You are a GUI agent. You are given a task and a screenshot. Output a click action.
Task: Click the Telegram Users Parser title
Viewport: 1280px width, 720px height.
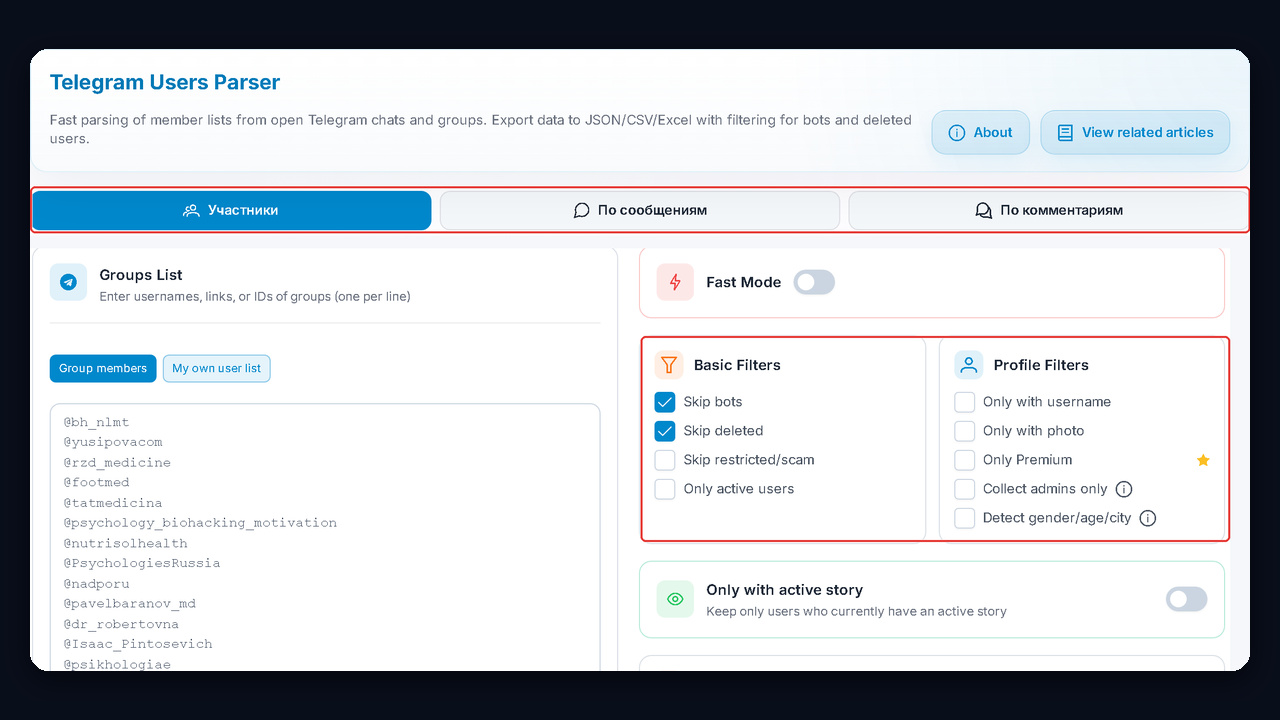165,82
